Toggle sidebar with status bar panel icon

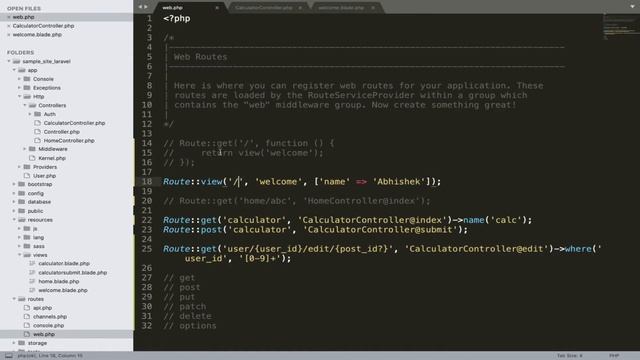[x=9, y=356]
